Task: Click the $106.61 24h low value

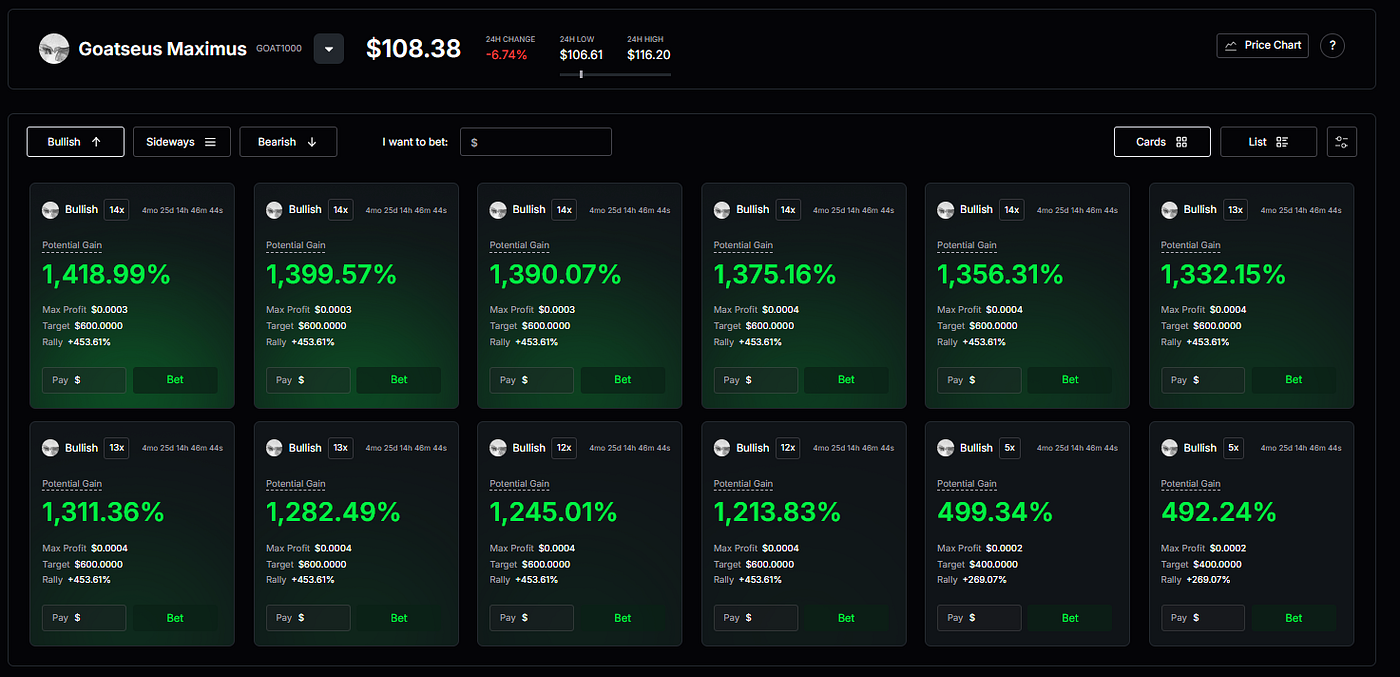Action: (581, 55)
